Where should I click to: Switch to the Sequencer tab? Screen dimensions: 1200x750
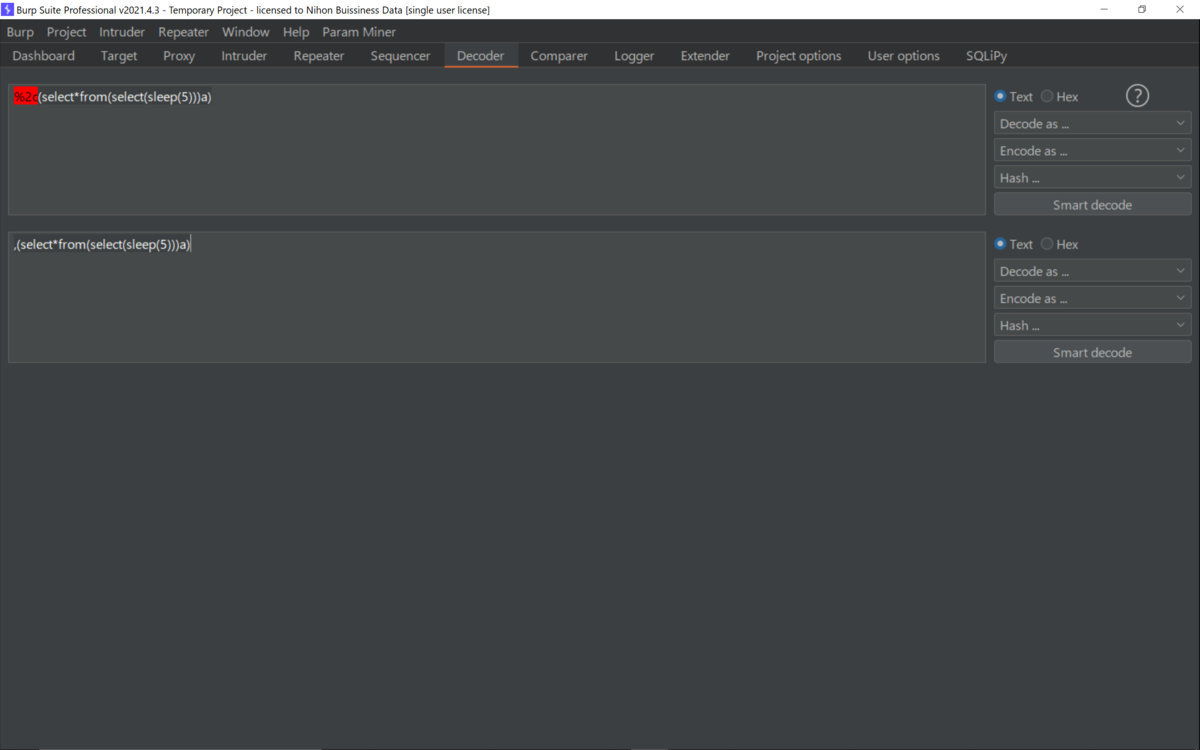pyautogui.click(x=400, y=56)
